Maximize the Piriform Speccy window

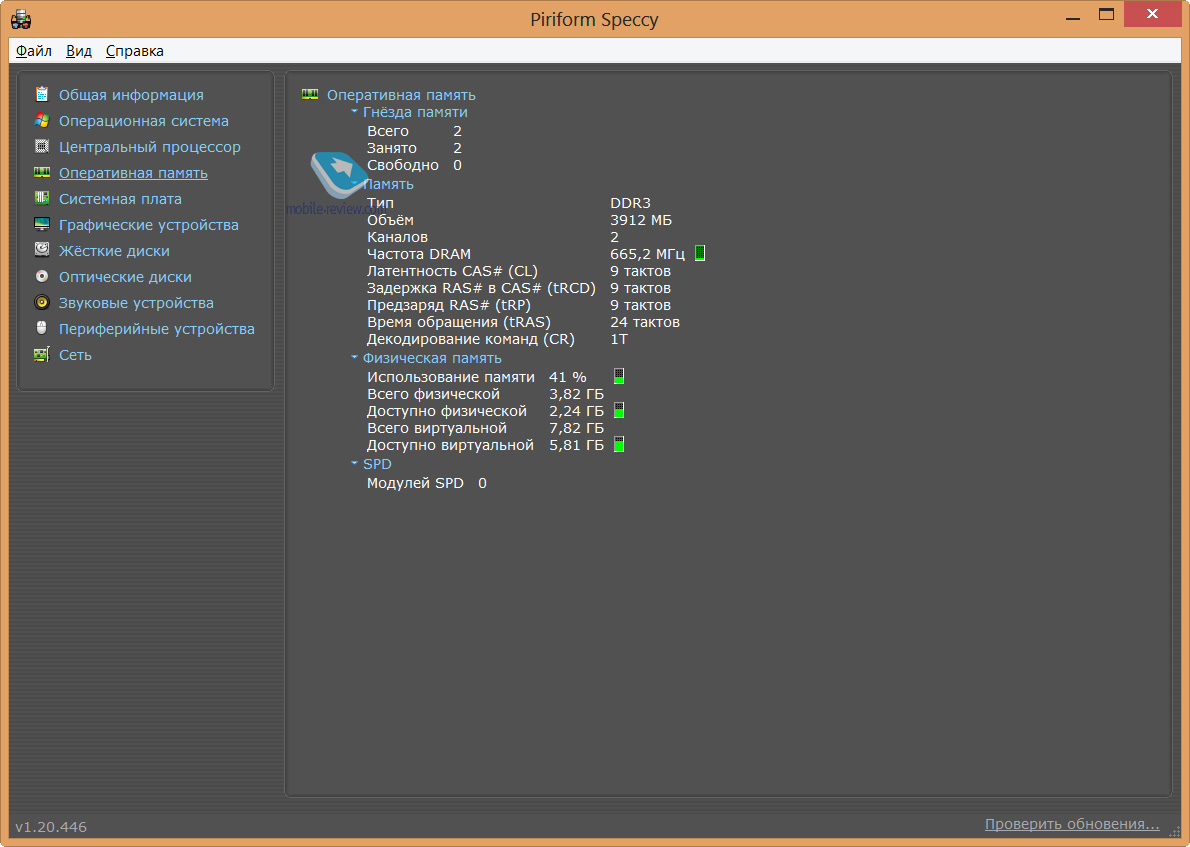point(1107,14)
